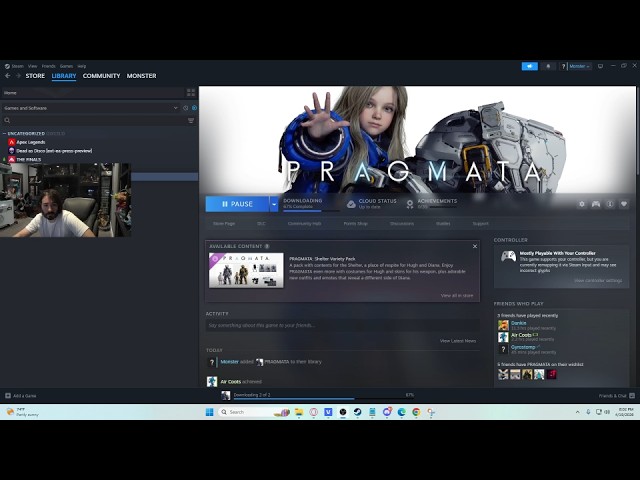This screenshot has width=640, height=480.
Task: Select Apex Legends in the library list
Action: 31,142
